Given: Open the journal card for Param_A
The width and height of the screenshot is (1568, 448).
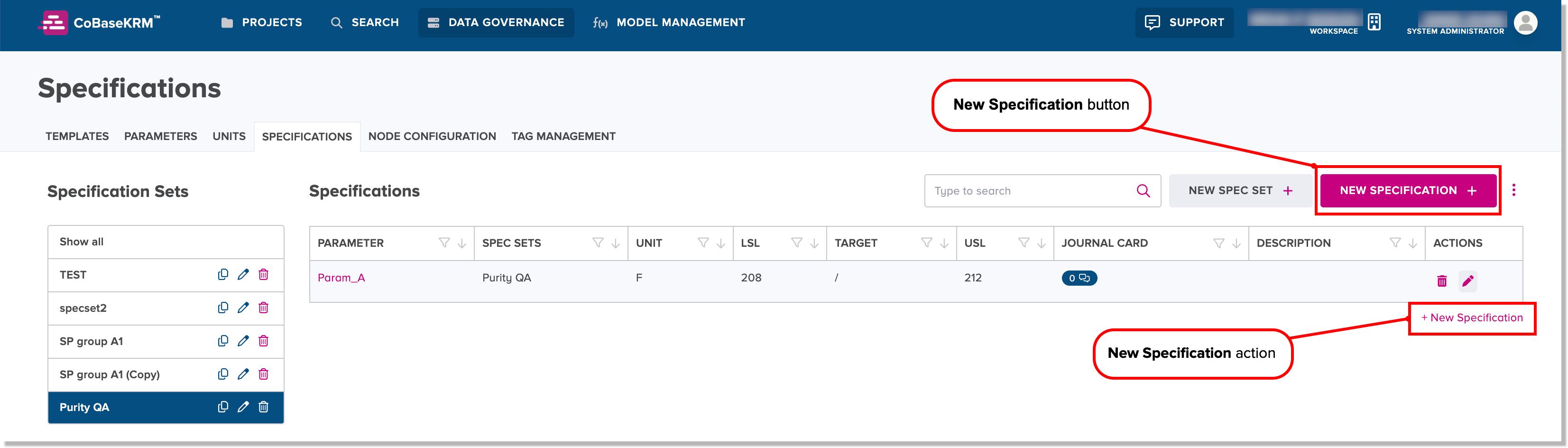Looking at the screenshot, I should (1079, 278).
